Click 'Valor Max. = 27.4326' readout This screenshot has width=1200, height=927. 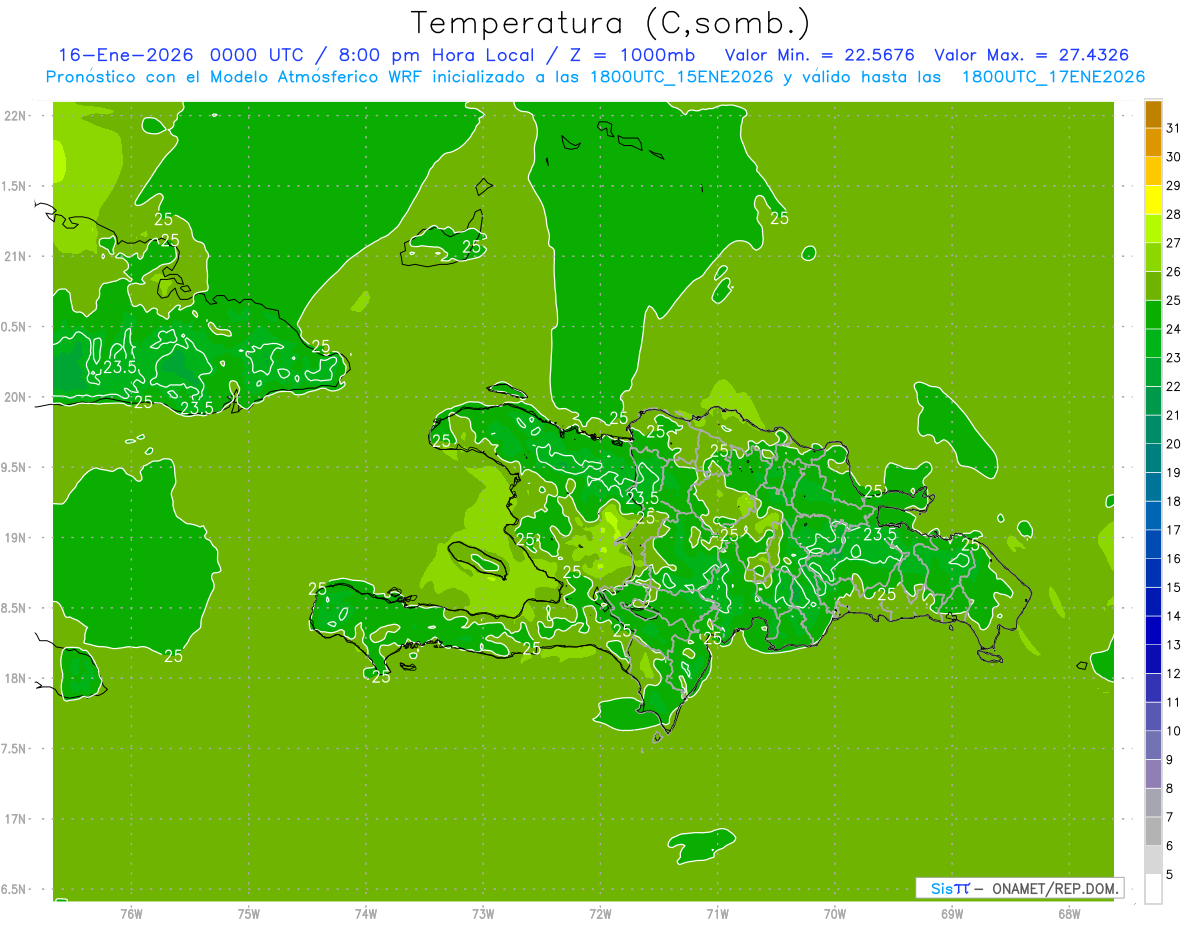[1032, 55]
